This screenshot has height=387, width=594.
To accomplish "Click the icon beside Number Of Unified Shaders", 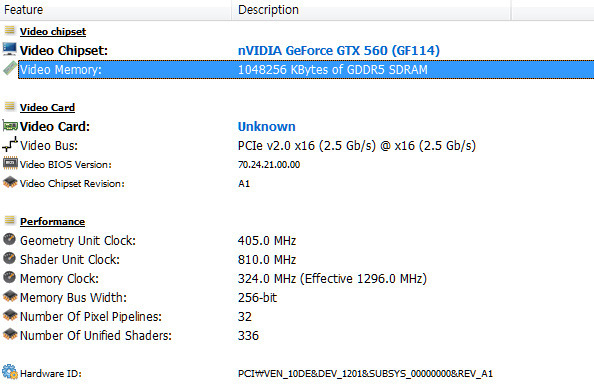I will coord(10,334).
